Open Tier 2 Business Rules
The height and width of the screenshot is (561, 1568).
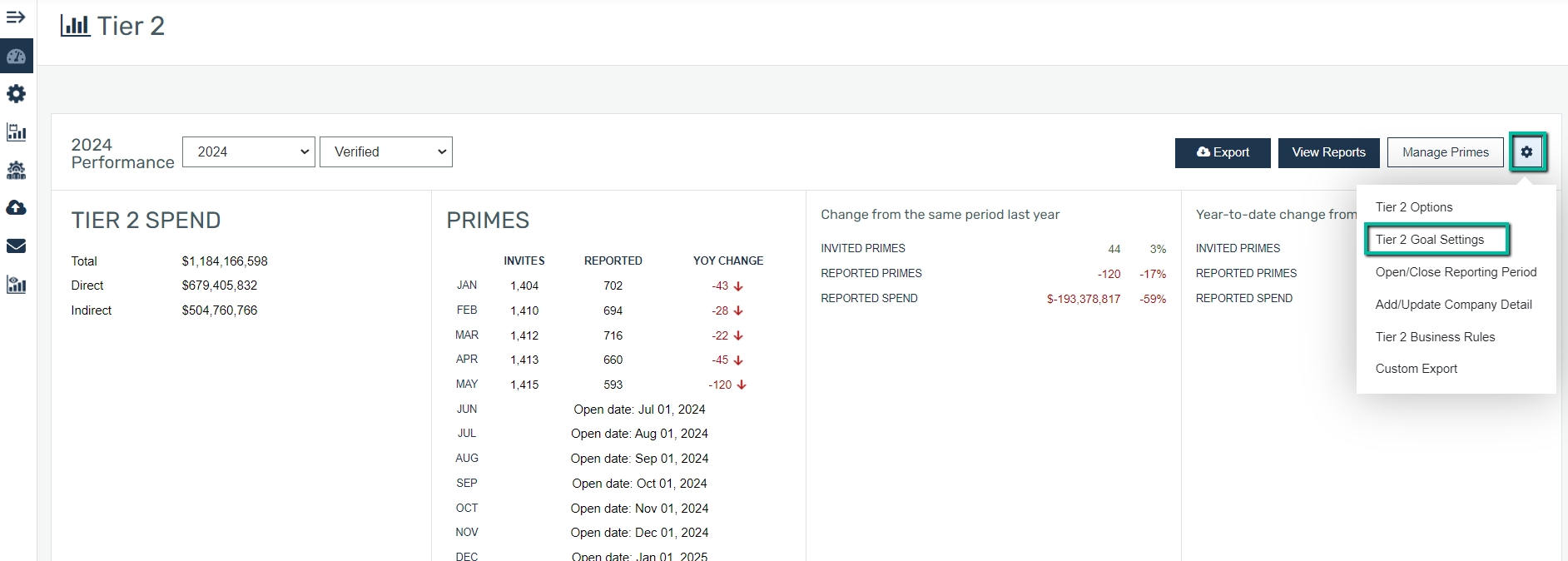click(x=1435, y=337)
